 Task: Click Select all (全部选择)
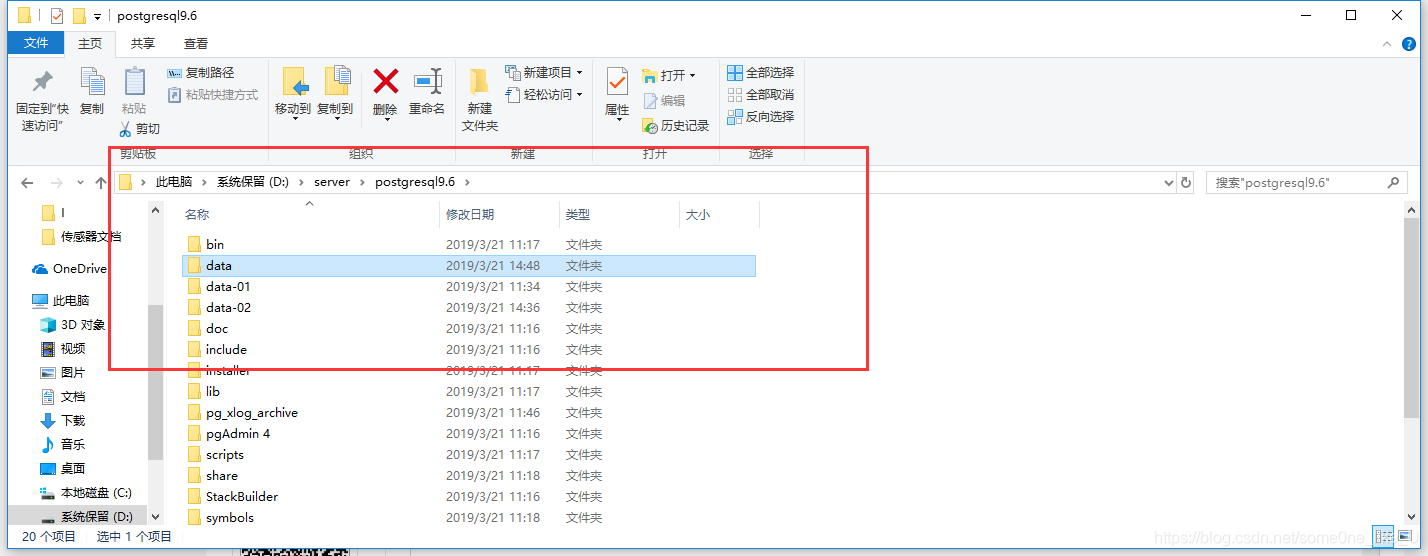click(760, 73)
